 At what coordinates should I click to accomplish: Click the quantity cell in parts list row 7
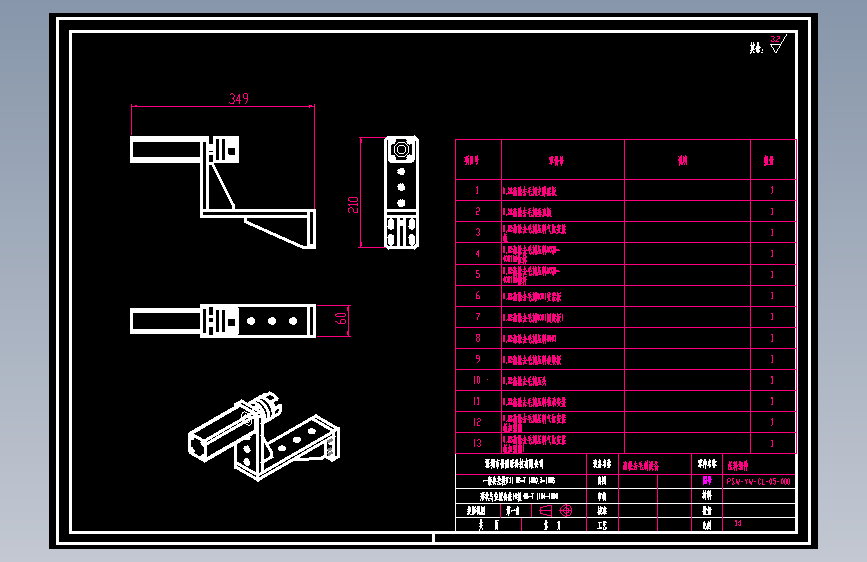tap(773, 317)
